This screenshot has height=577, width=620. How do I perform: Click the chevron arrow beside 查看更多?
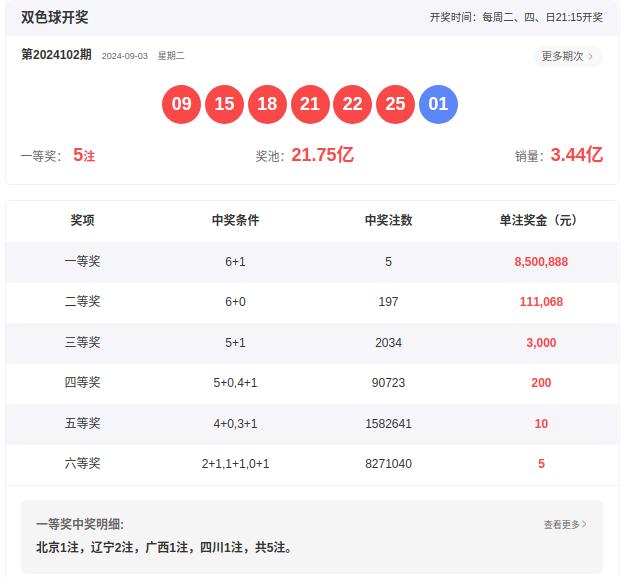584,524
